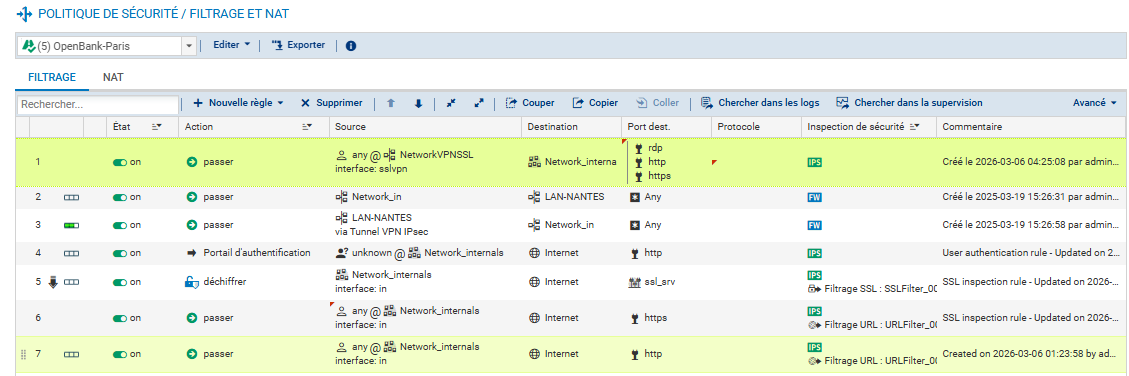Click FW badge in rule 2
Viewport: 1129px width, 376px height.
pyautogui.click(x=814, y=196)
